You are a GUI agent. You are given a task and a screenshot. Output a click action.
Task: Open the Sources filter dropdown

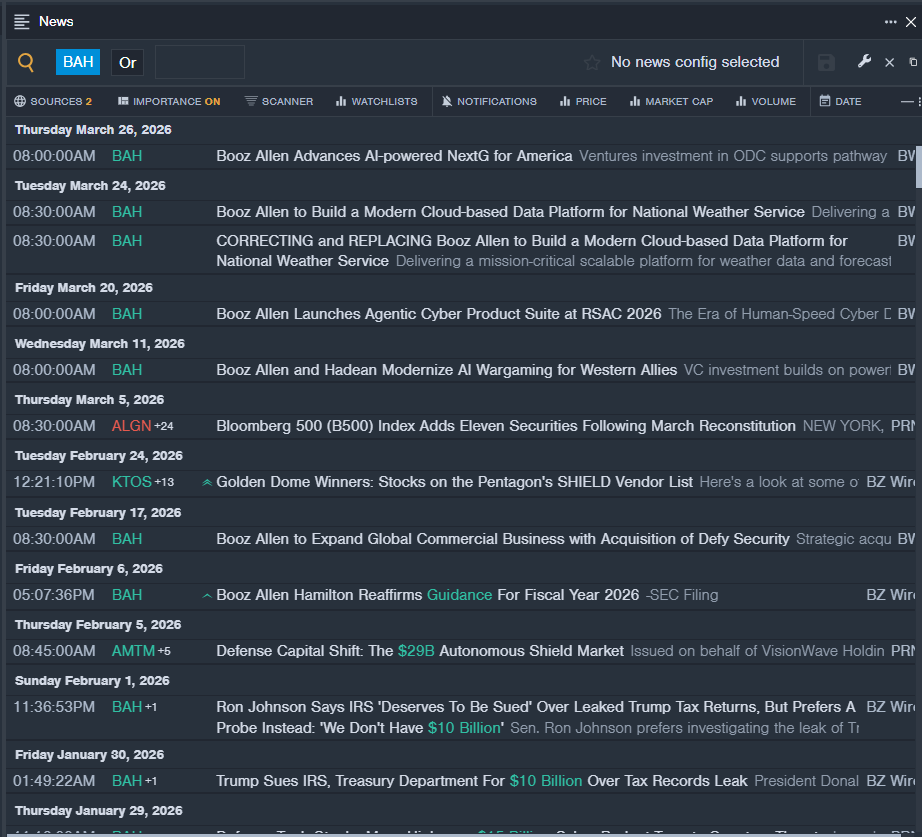pyautogui.click(x=53, y=101)
